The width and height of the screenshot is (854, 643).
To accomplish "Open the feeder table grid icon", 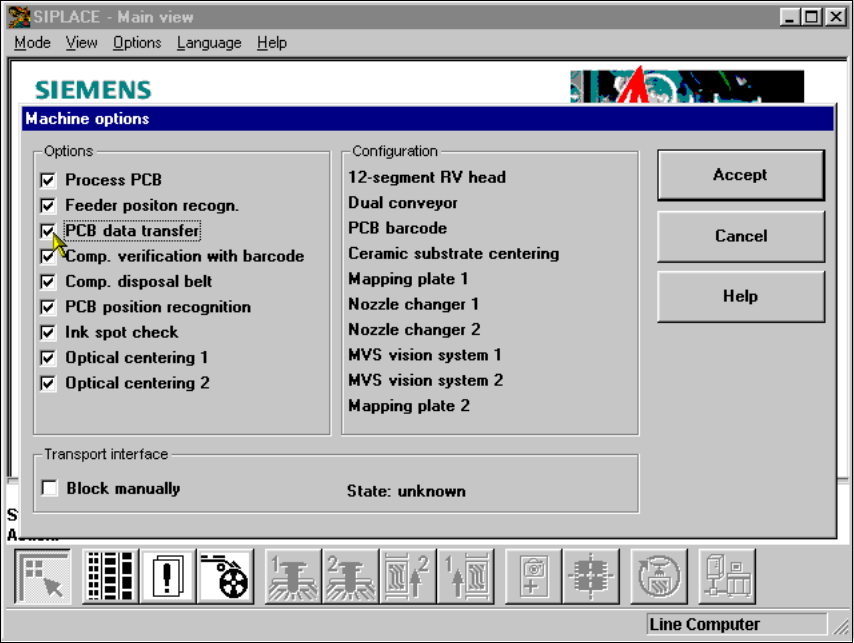I will (111, 577).
